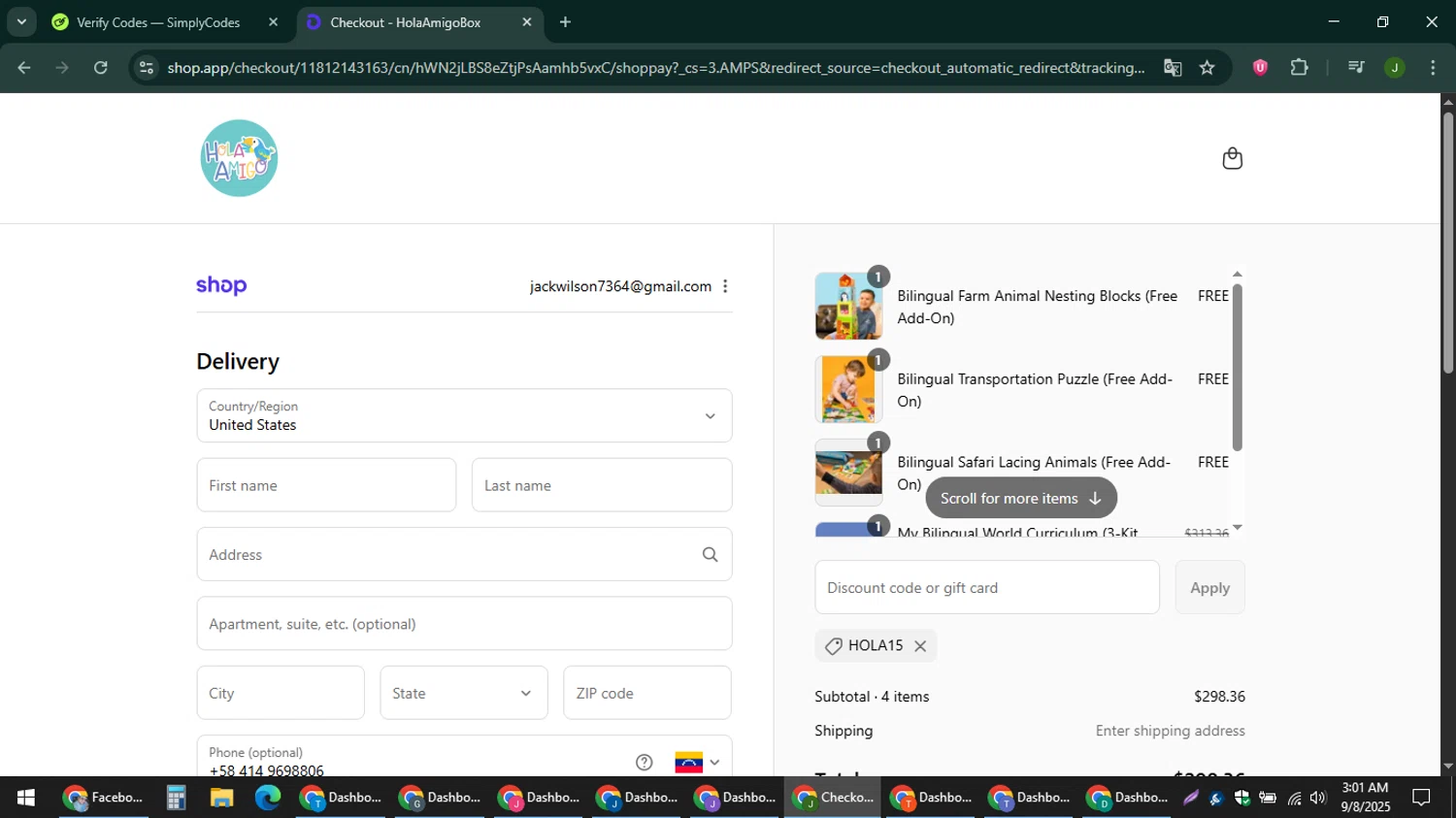The image size is (1456, 818).
Task: Click the phone help question mark icon
Action: (x=645, y=762)
